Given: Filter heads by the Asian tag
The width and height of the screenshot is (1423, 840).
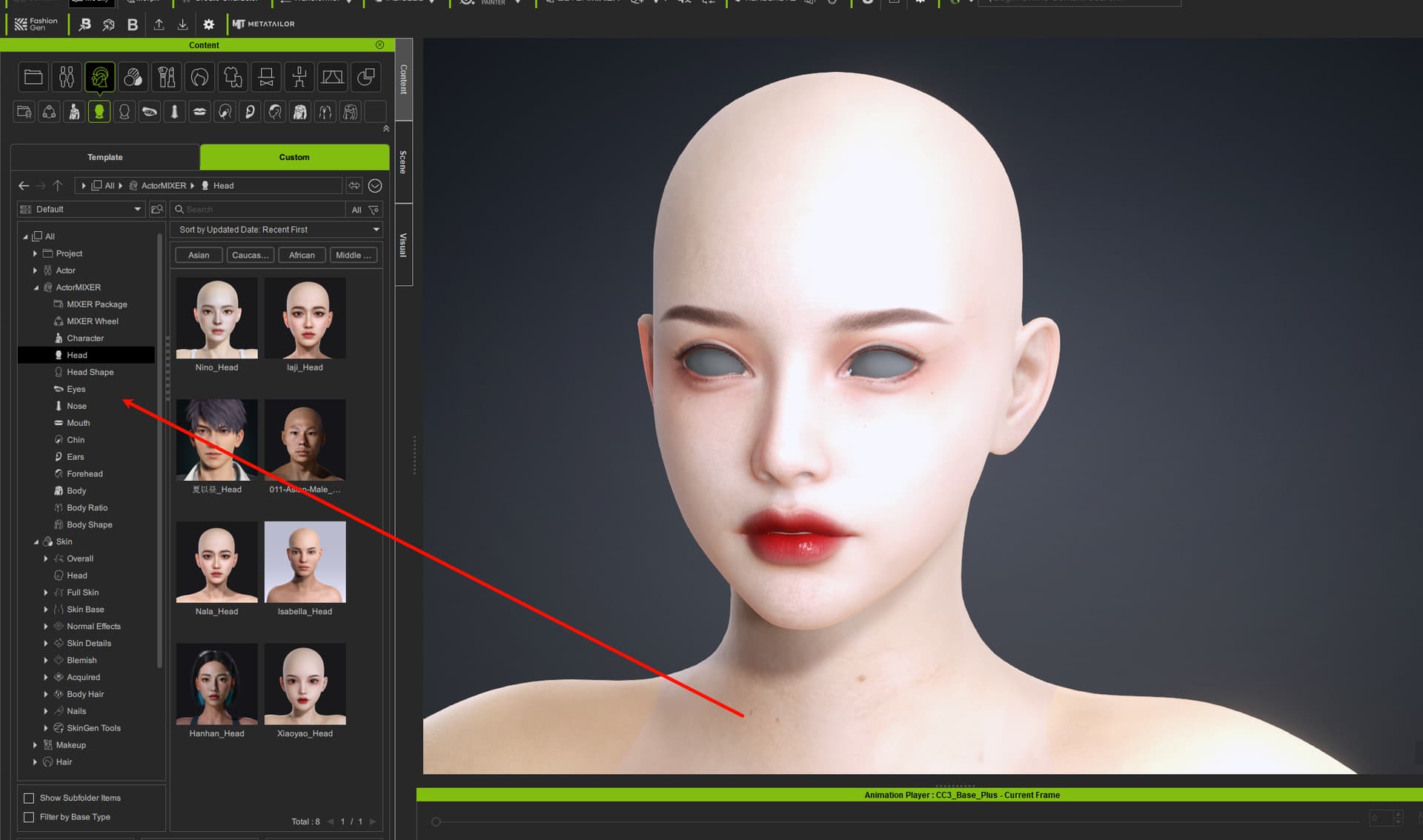Looking at the screenshot, I should [199, 255].
